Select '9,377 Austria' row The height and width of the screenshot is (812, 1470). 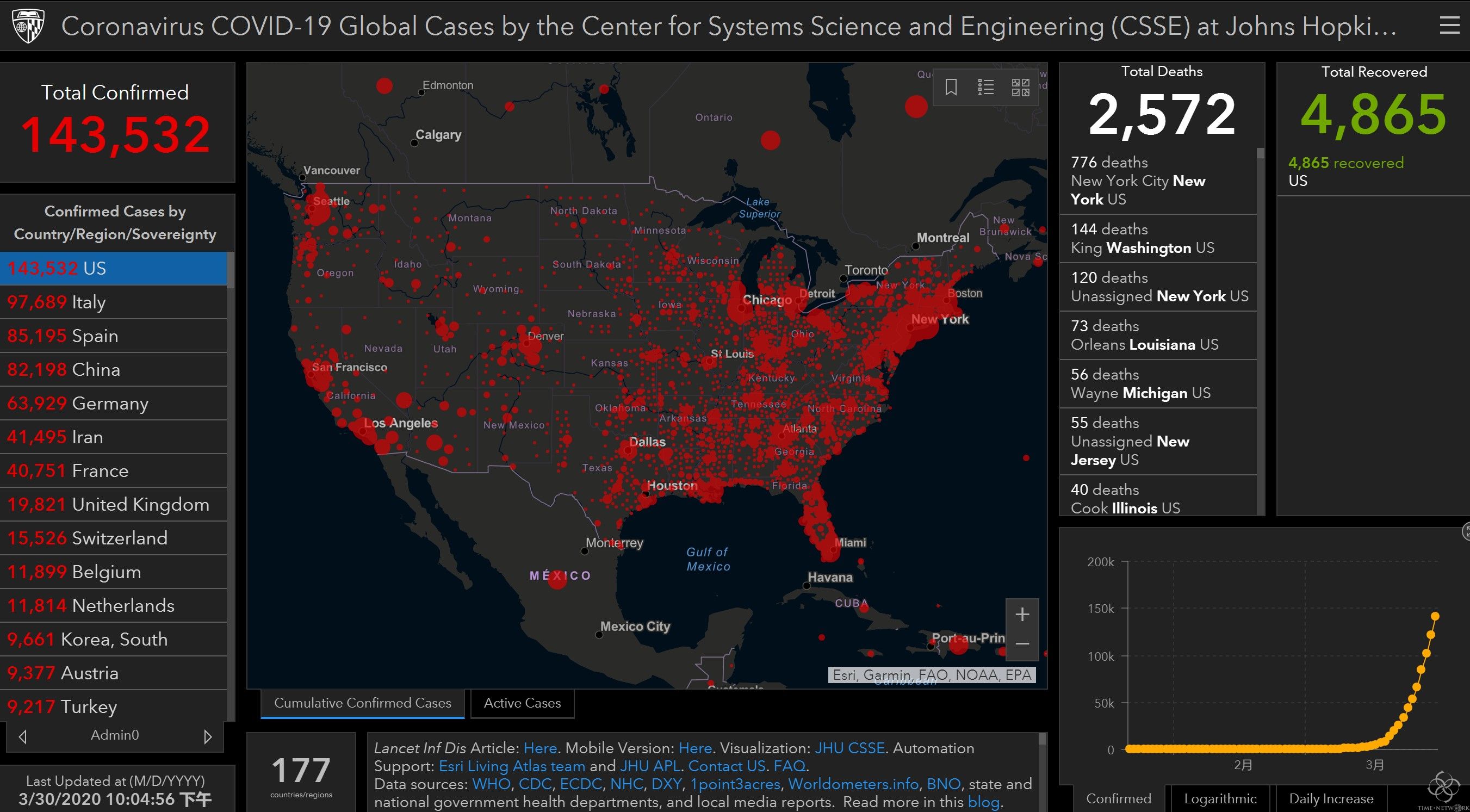[x=114, y=672]
